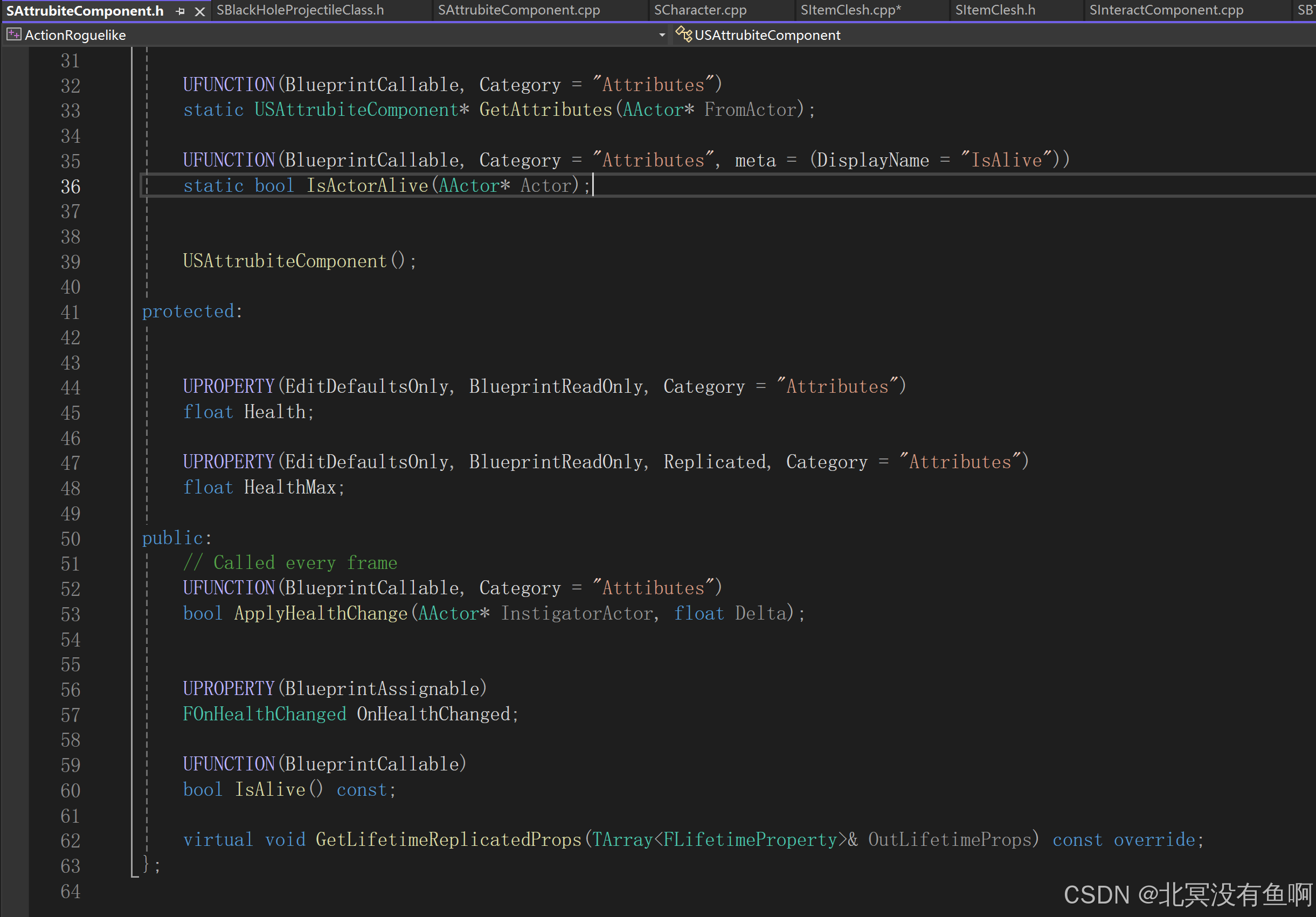Switch to SAttrubiteComponent.cpp tab
1316x917 pixels.
coord(519,10)
